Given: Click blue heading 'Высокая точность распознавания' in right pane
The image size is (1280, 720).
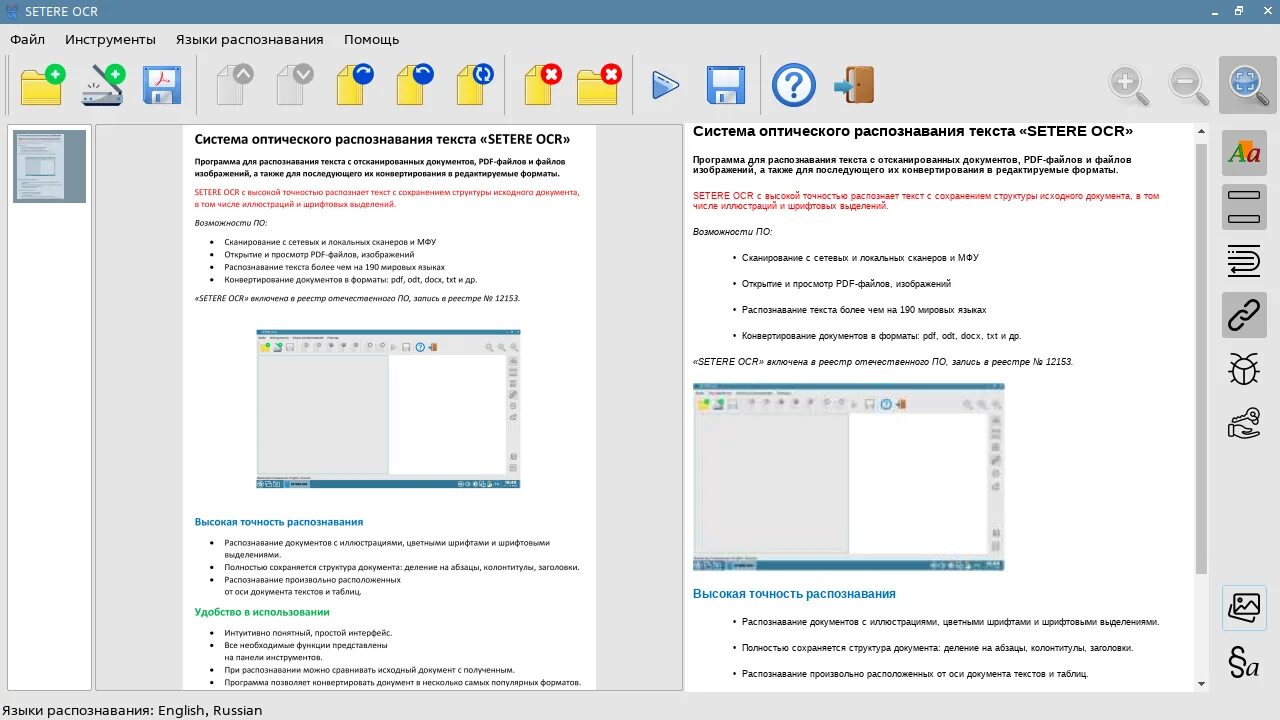Looking at the screenshot, I should point(794,594).
